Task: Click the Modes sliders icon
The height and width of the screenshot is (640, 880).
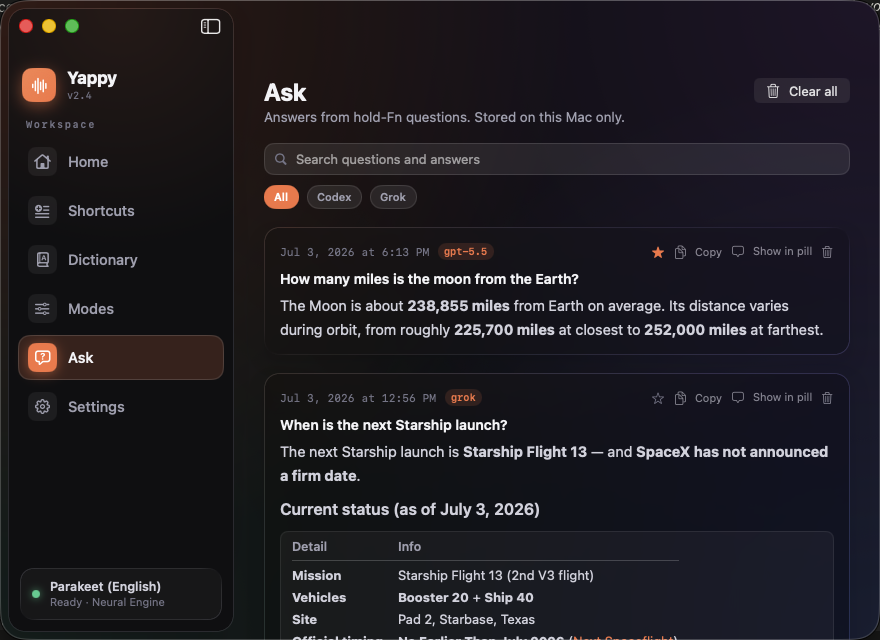Action: (x=42, y=309)
